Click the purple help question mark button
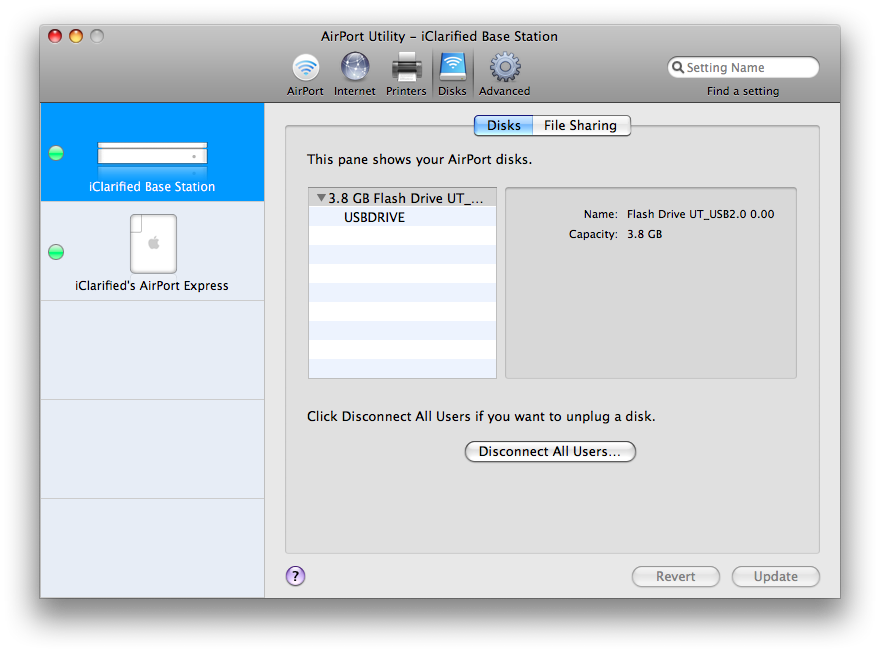 point(295,576)
